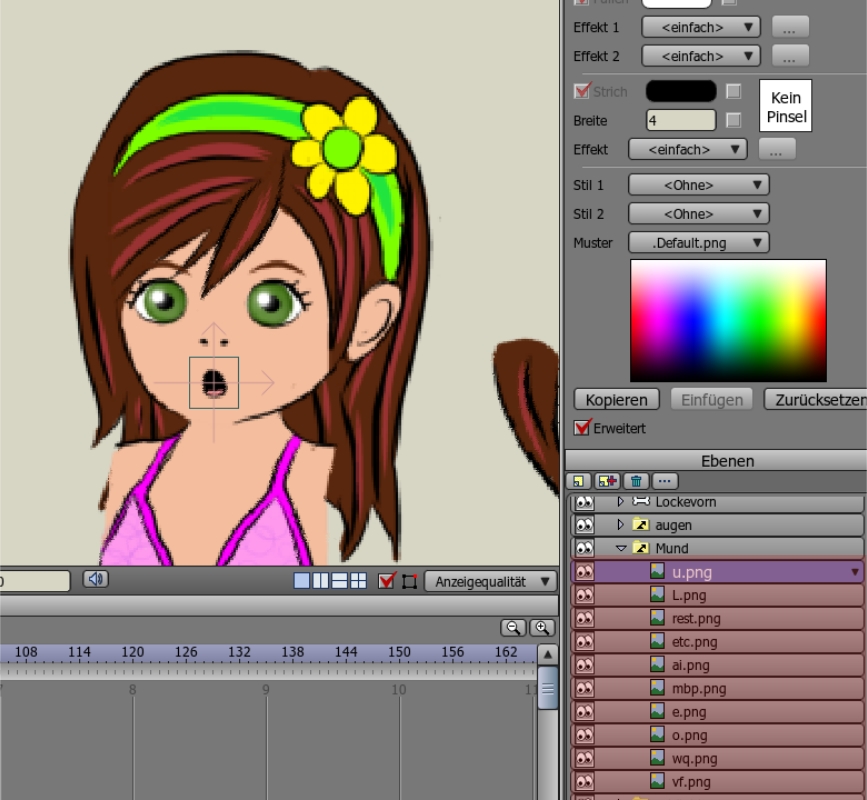This screenshot has width=867, height=800.
Task: Toggle visibility of L.png layer
Action: tap(584, 595)
